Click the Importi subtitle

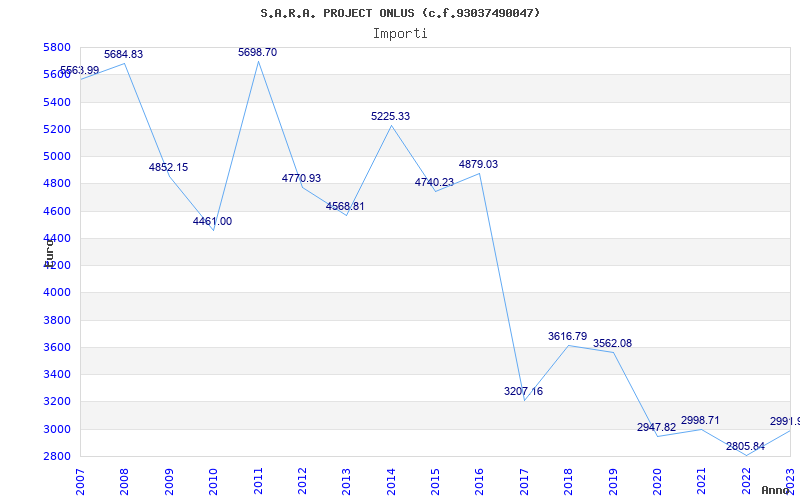[x=400, y=34]
